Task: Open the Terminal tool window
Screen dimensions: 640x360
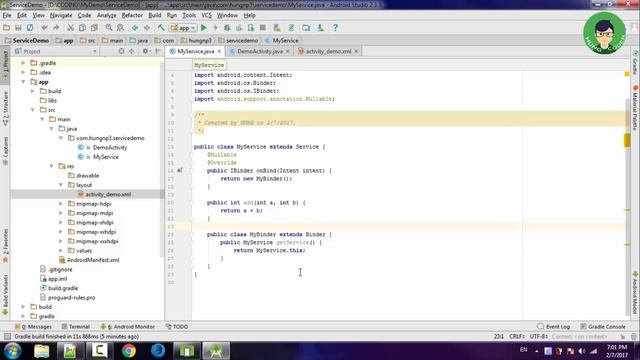Action: click(x=76, y=327)
